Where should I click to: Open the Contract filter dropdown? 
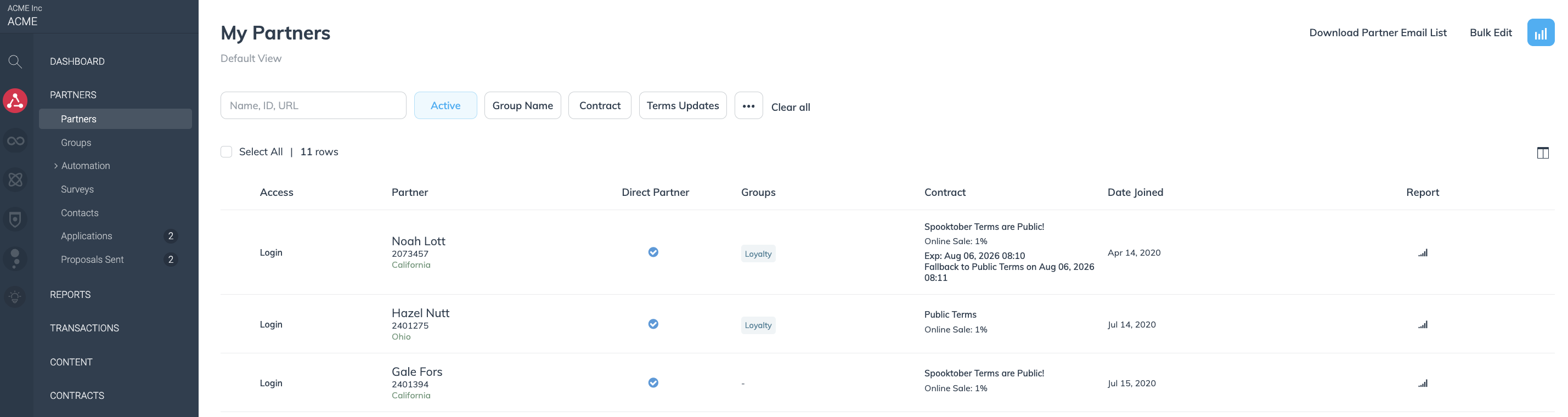600,105
